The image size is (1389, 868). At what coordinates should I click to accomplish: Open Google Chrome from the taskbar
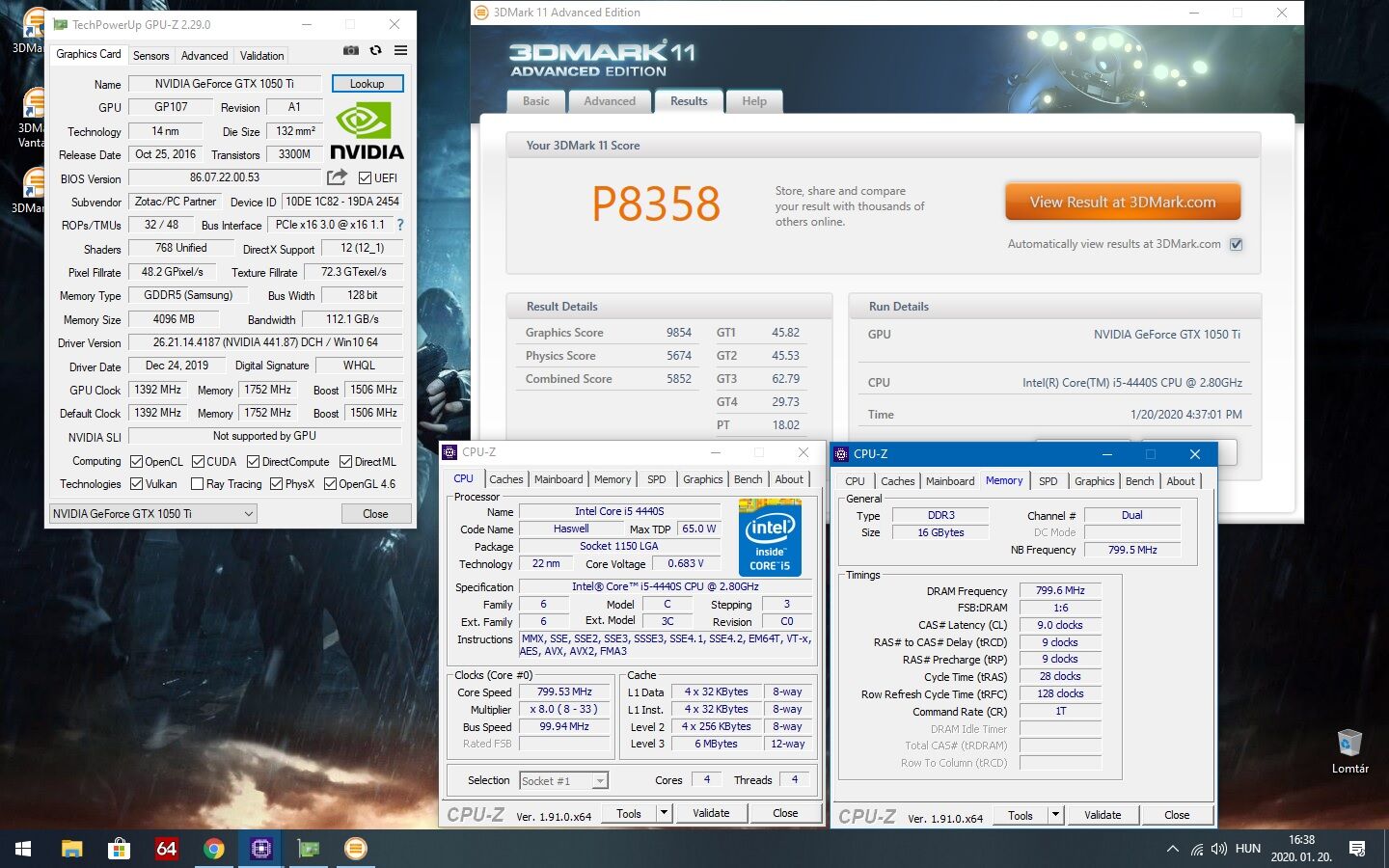tap(213, 849)
